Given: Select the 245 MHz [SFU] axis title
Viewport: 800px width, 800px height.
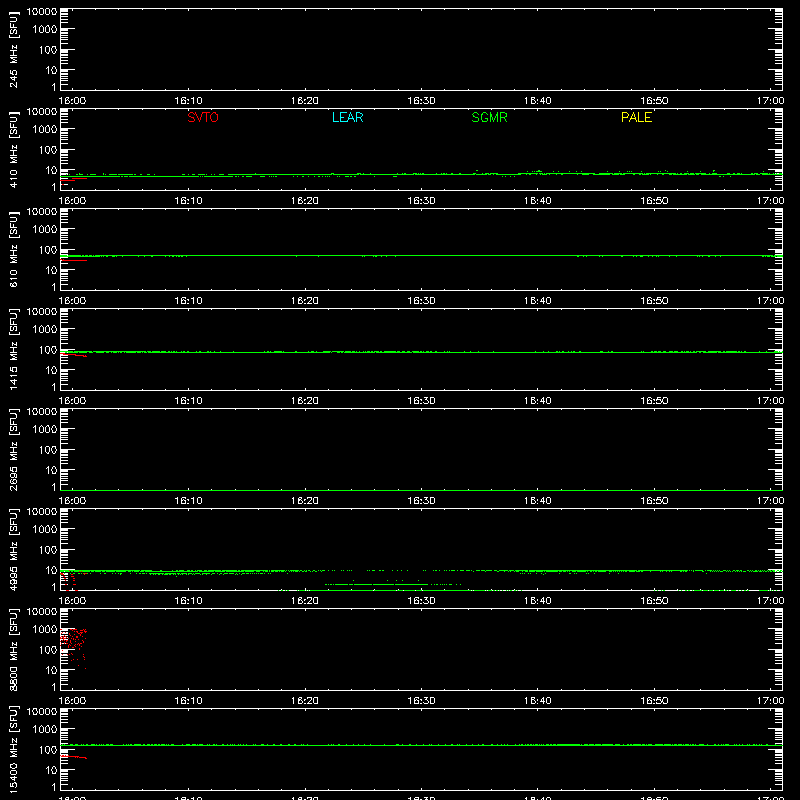Looking at the screenshot, I should click(x=13, y=49).
